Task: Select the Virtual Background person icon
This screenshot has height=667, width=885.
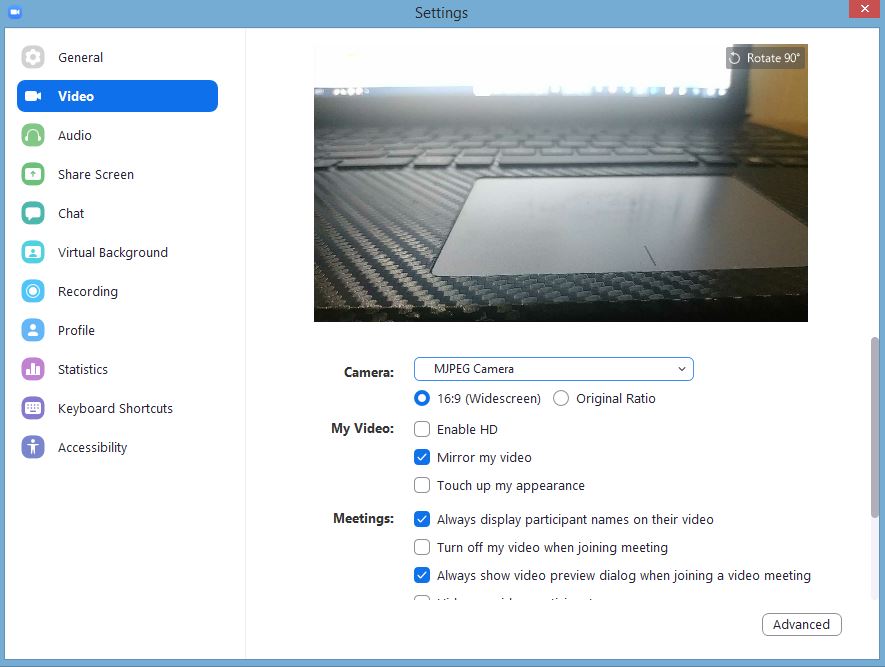Action: (x=33, y=252)
